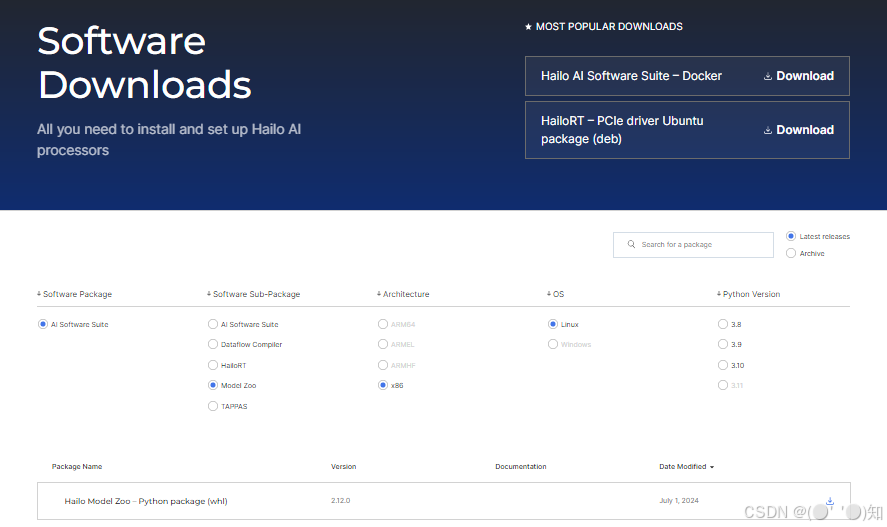Focus the Search for a package field
This screenshot has height=527, width=887.
(693, 245)
